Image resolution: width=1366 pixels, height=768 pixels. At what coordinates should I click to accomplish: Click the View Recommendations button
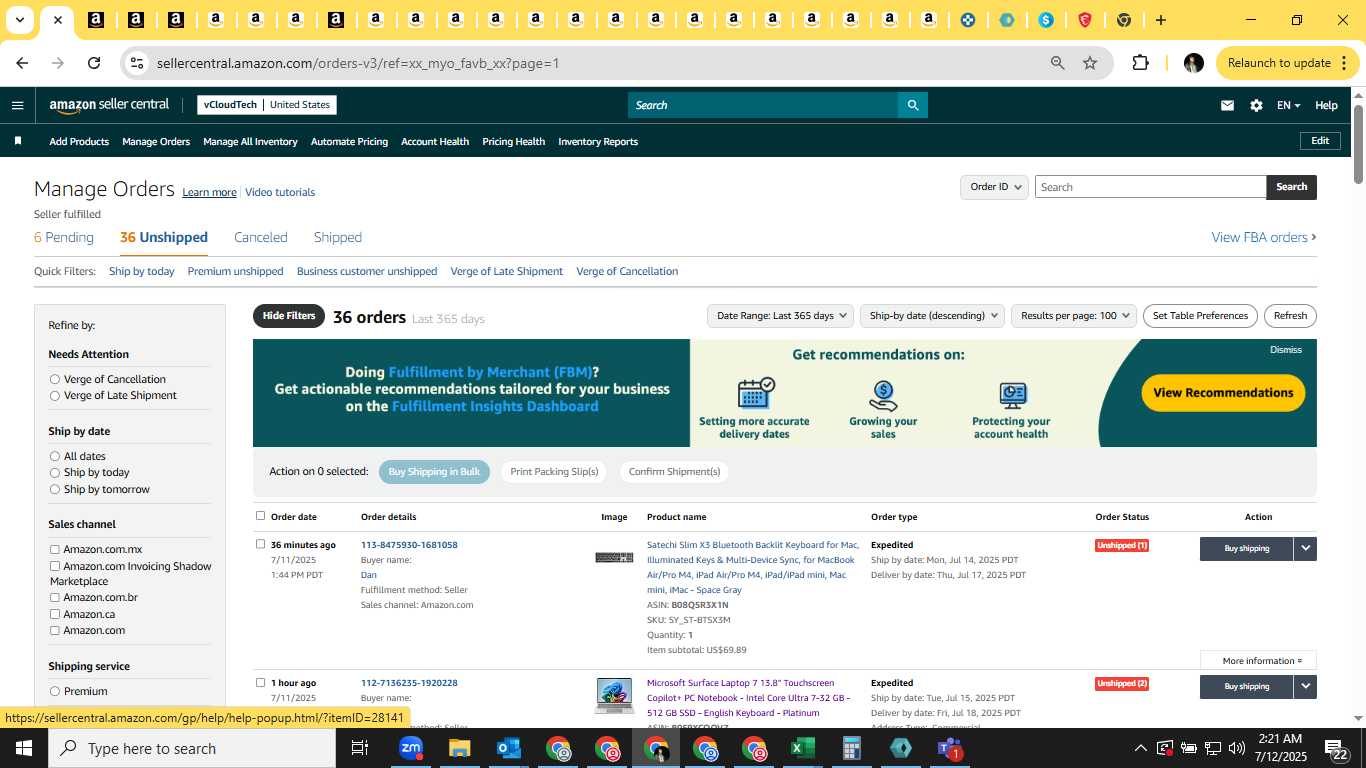pos(1223,393)
